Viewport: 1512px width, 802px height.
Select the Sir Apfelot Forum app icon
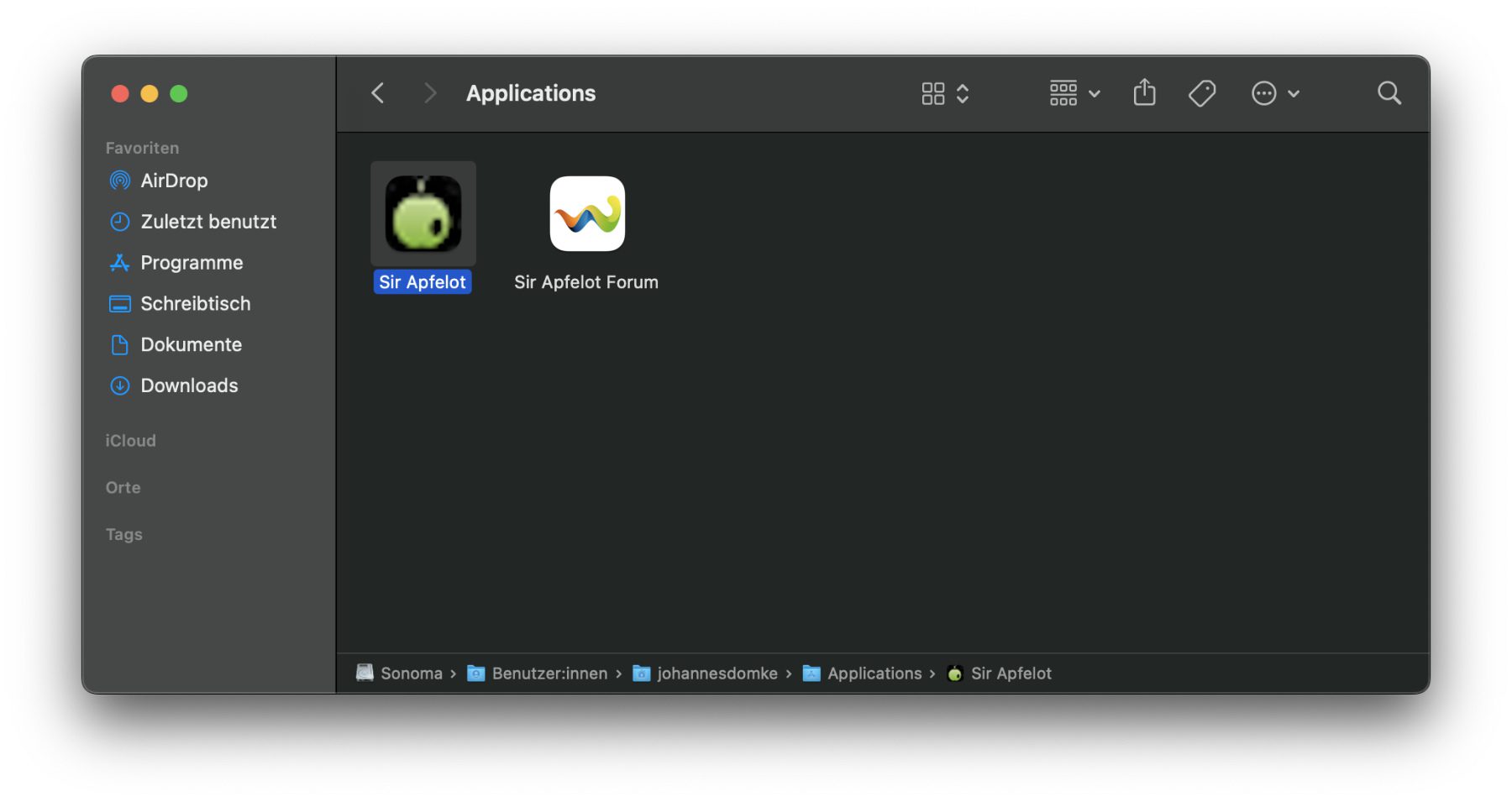(x=586, y=213)
